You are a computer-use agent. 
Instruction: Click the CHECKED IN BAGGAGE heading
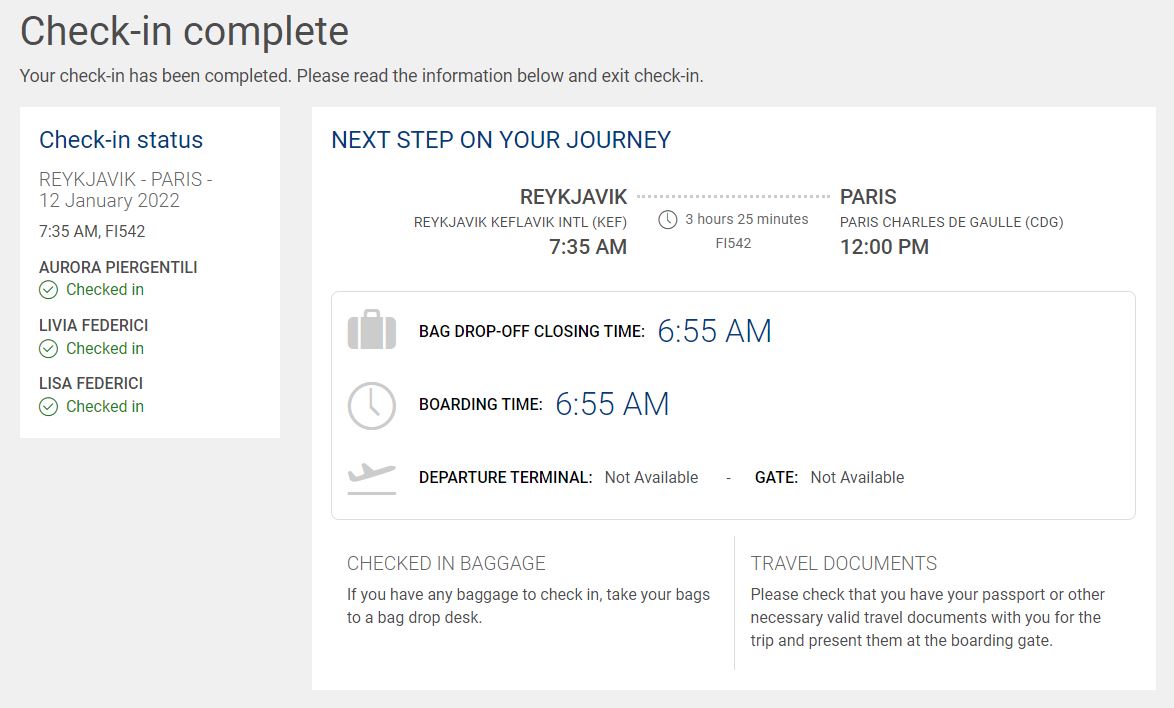[x=446, y=564]
